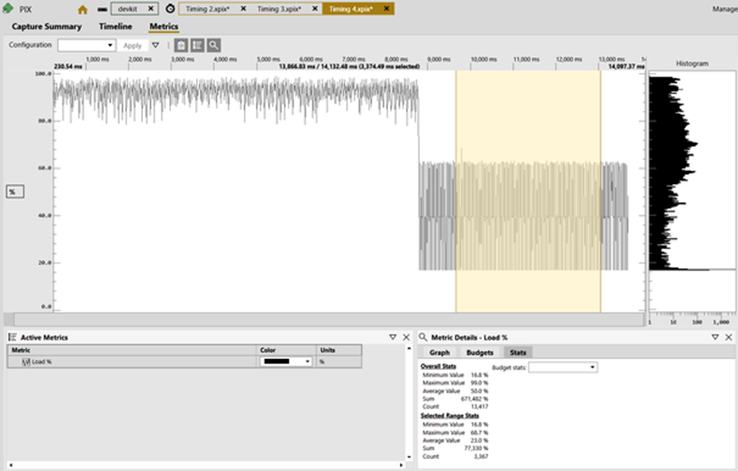Click the Active Metrics scroll down arrow
The height and width of the screenshot is (471, 738).
click(x=409, y=457)
